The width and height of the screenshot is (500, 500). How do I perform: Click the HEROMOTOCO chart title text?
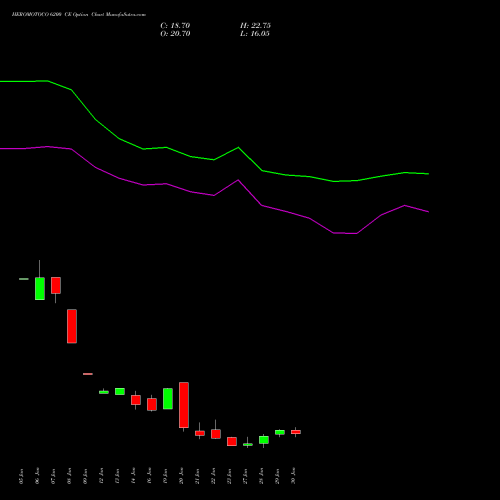pos(79,15)
